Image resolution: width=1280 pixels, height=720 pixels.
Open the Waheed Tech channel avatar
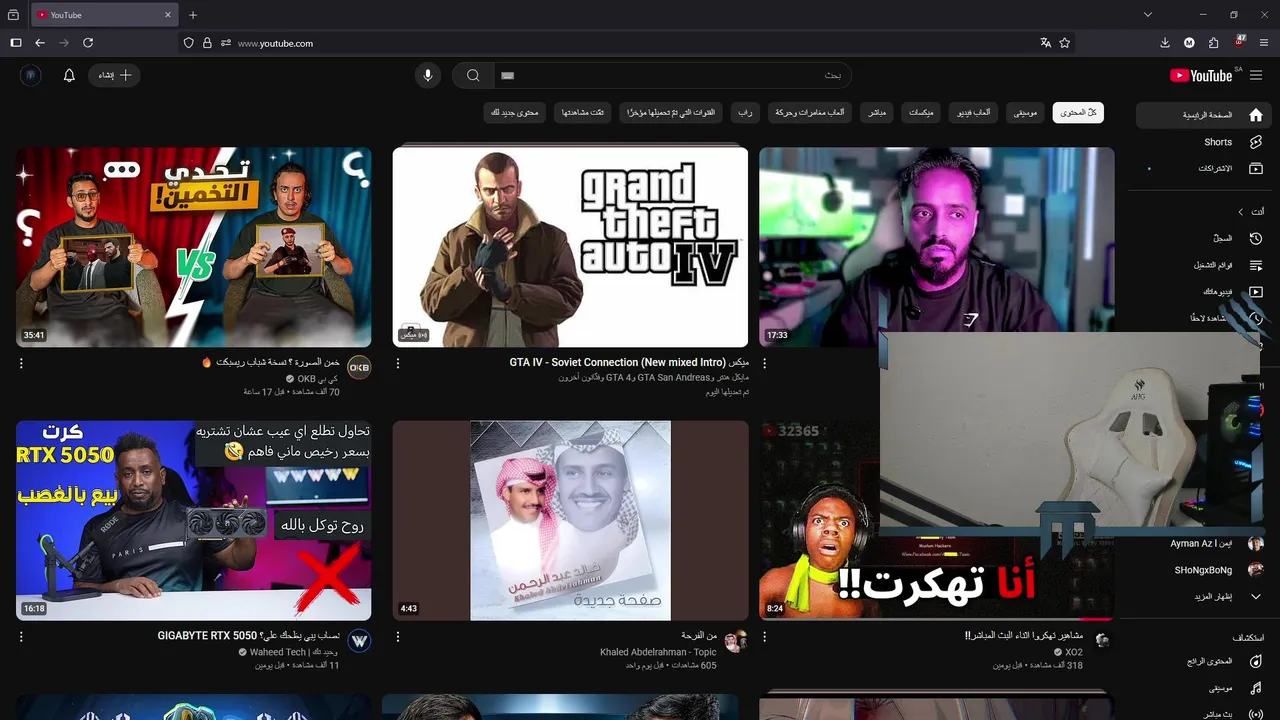click(x=359, y=640)
